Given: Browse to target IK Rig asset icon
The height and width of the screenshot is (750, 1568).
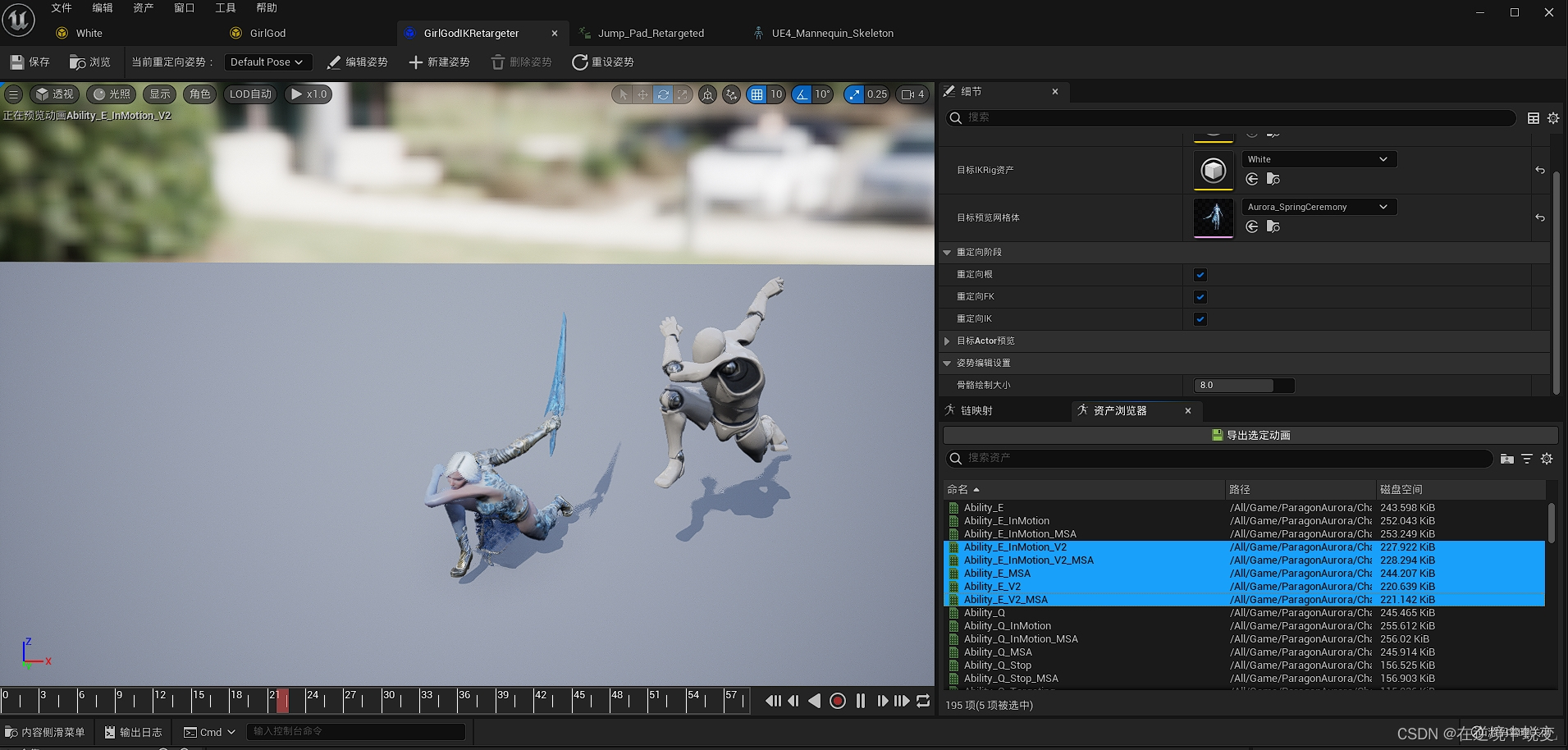Looking at the screenshot, I should pos(1273,180).
